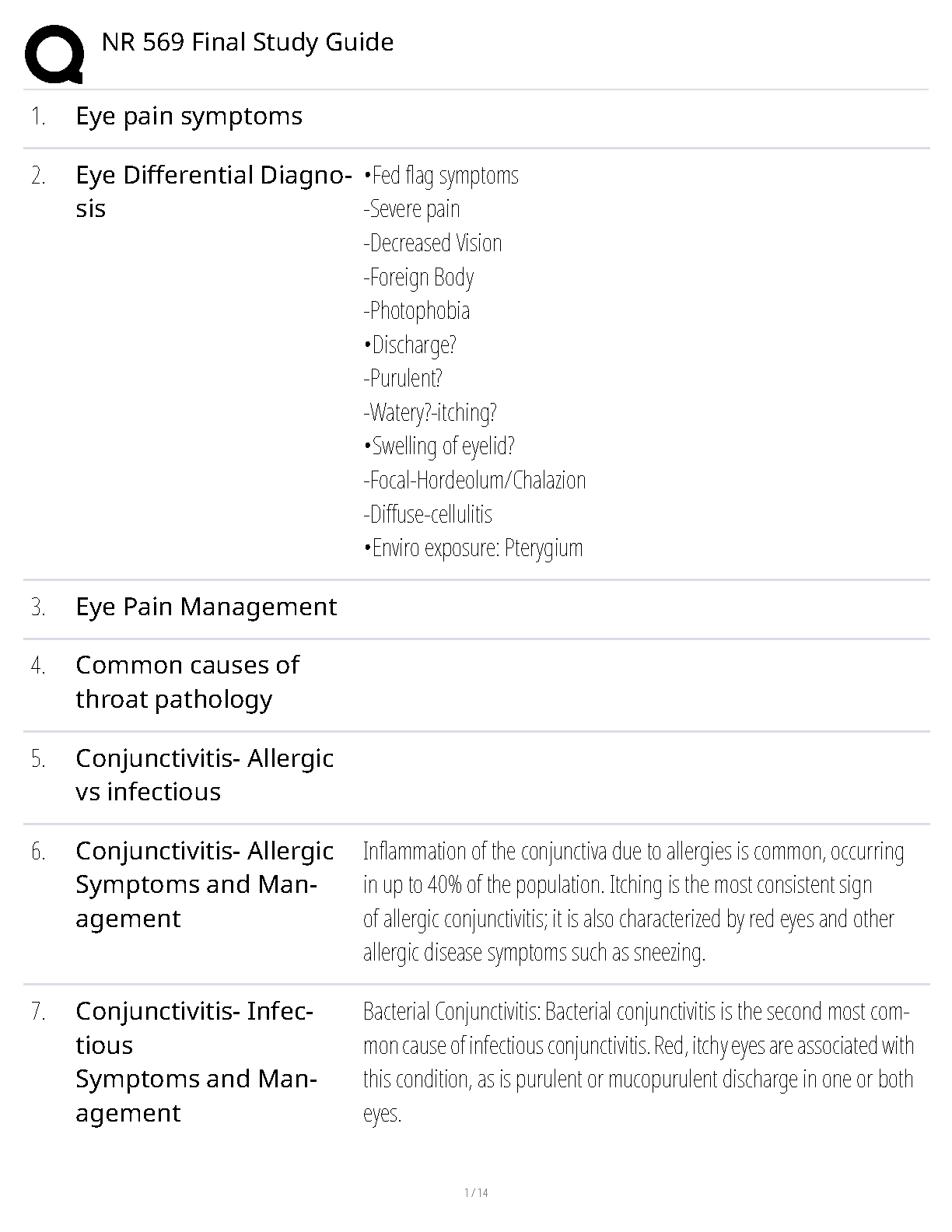Click the Diffuse-cellulitis line

(x=428, y=514)
